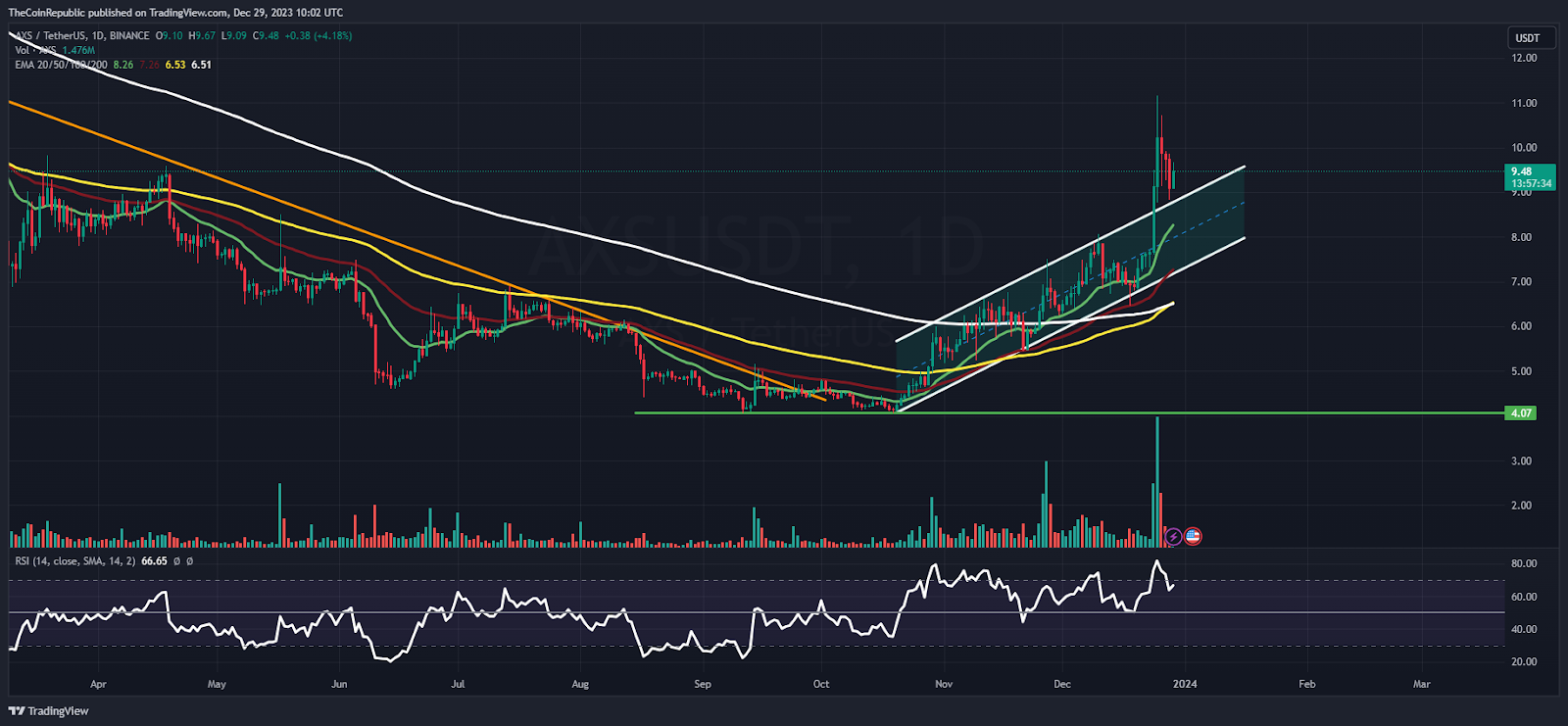1568x726 pixels.
Task: Click the RSI axis label 60.00
Action: pos(1524,597)
